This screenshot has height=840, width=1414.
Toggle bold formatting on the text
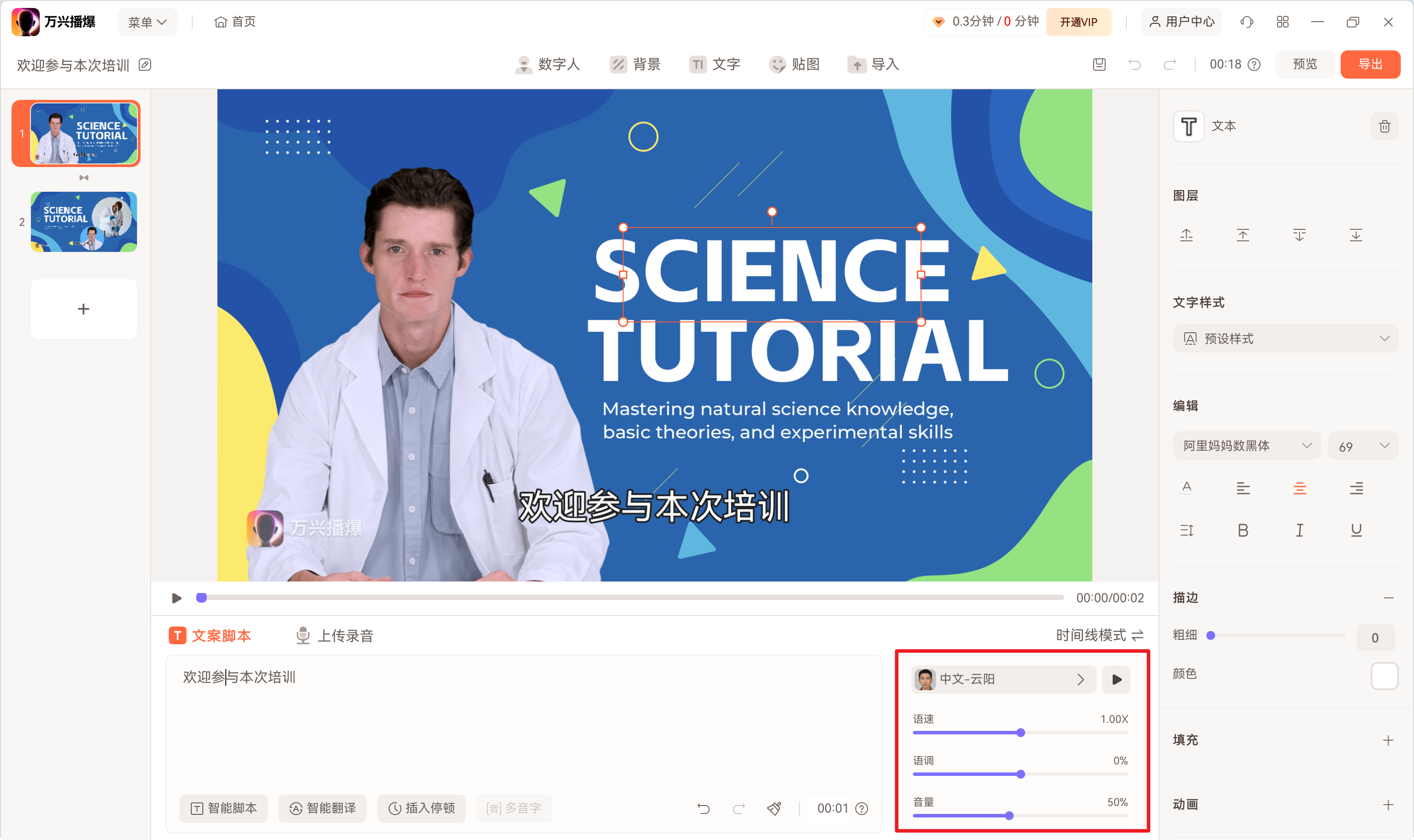(x=1243, y=530)
